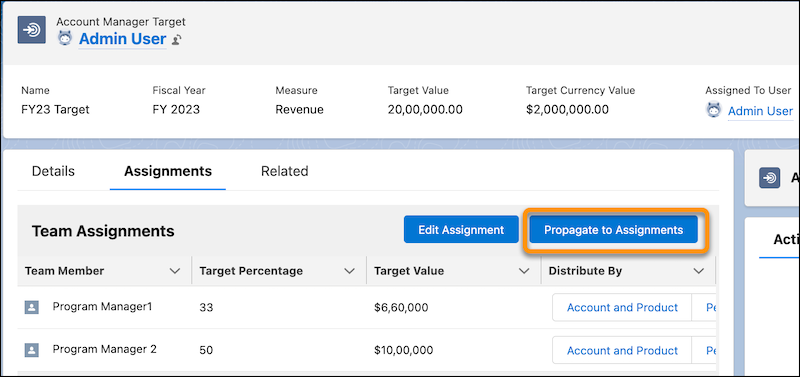The width and height of the screenshot is (800, 377).
Task: Open Team Member column dropdown chevron
Action: 174,271
